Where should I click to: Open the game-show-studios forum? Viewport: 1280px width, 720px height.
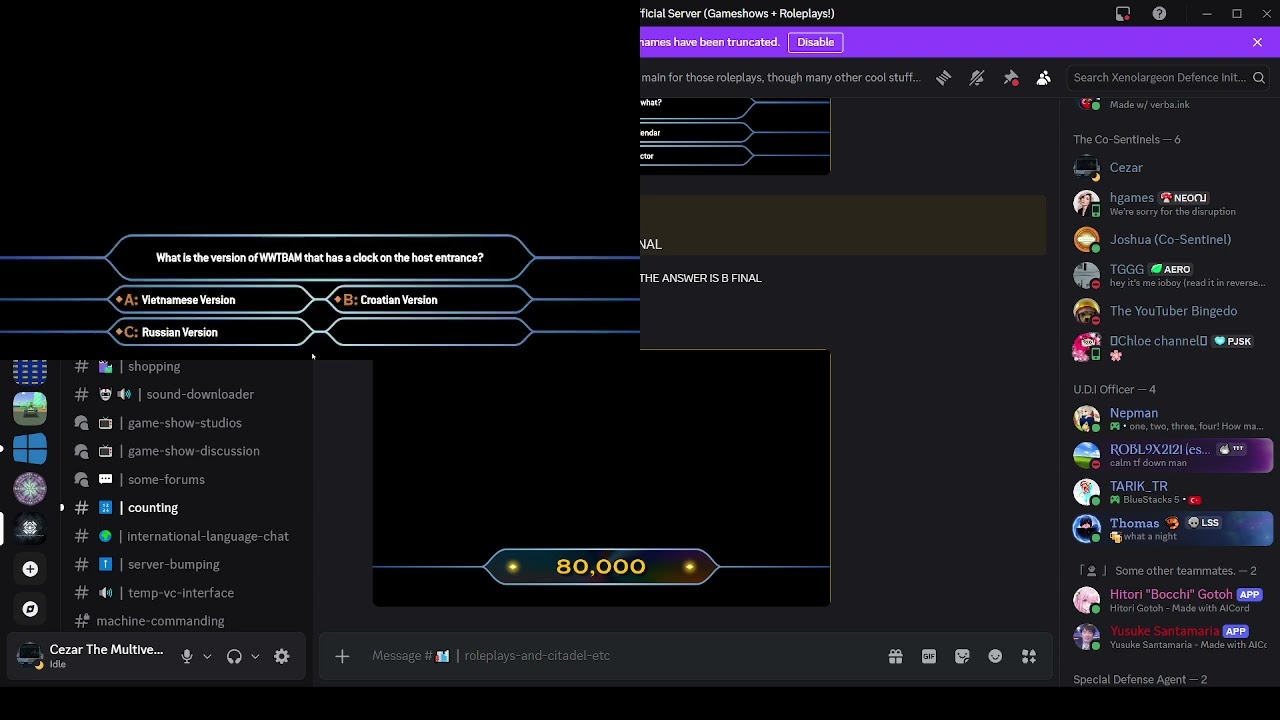click(187, 423)
